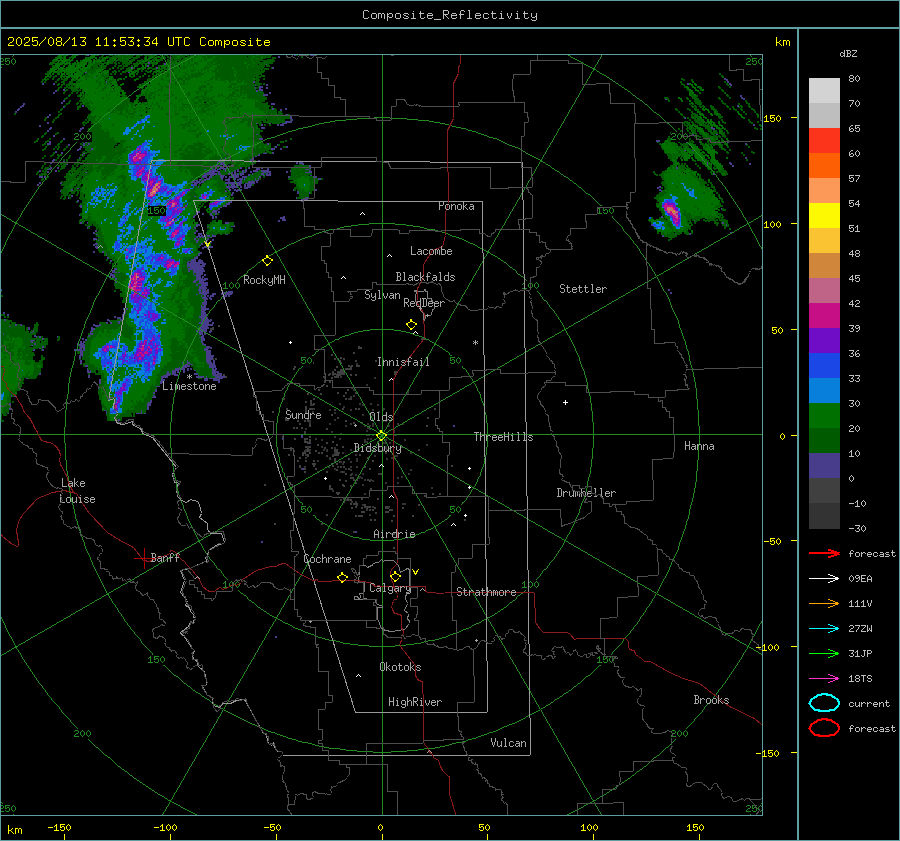Click the green swatch below 30 dBZ
This screenshot has height=841, width=900.
click(x=824, y=415)
